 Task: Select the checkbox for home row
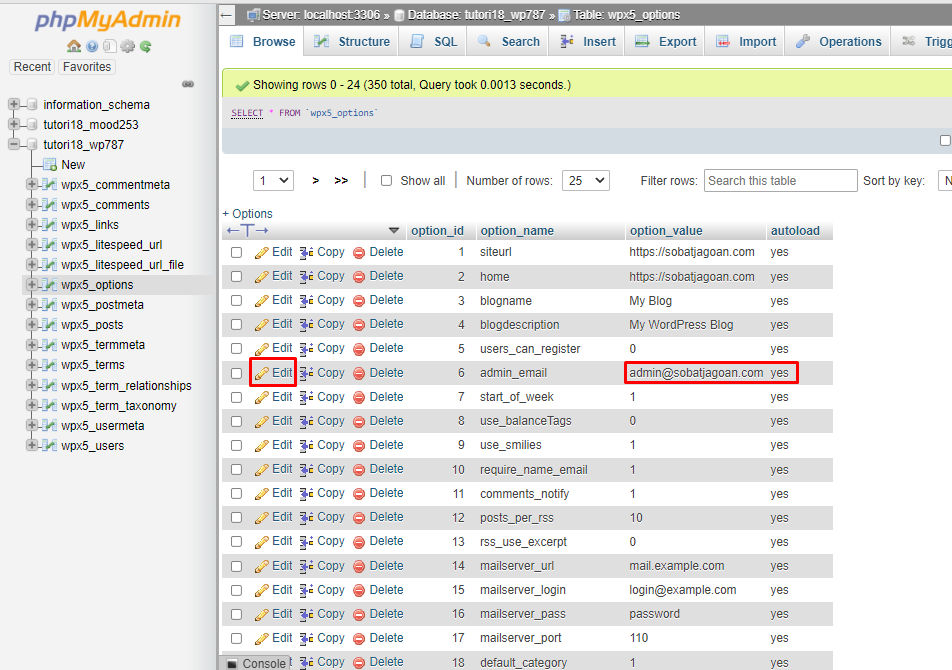[x=237, y=277]
